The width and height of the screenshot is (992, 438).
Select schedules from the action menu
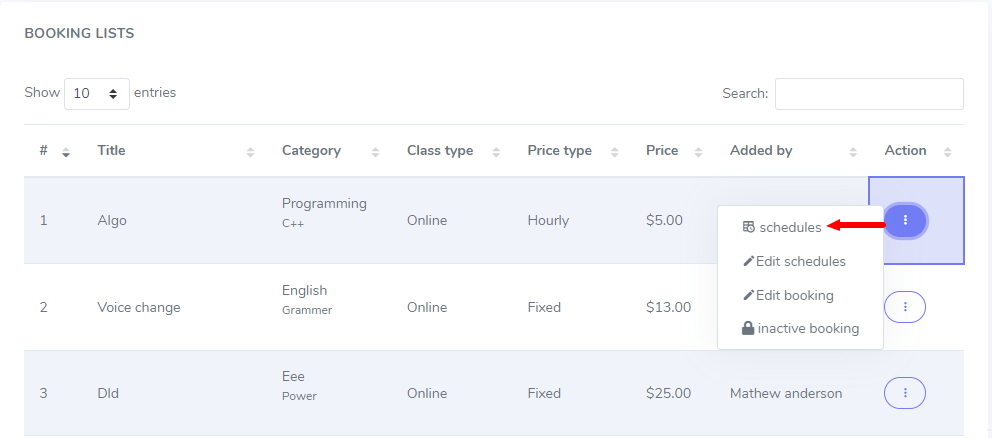coord(790,227)
